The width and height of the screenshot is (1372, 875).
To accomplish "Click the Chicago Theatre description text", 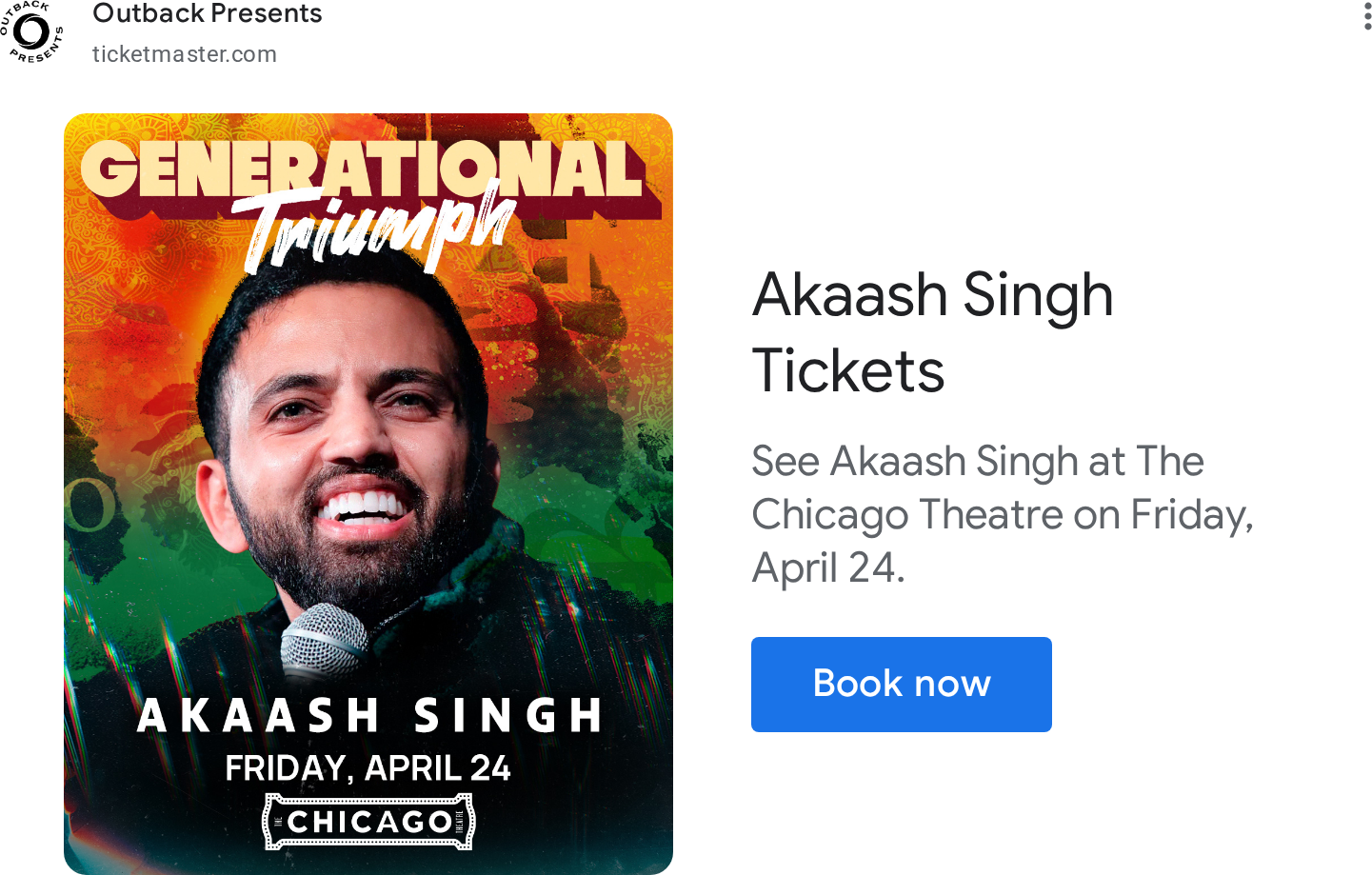I will [x=1003, y=514].
